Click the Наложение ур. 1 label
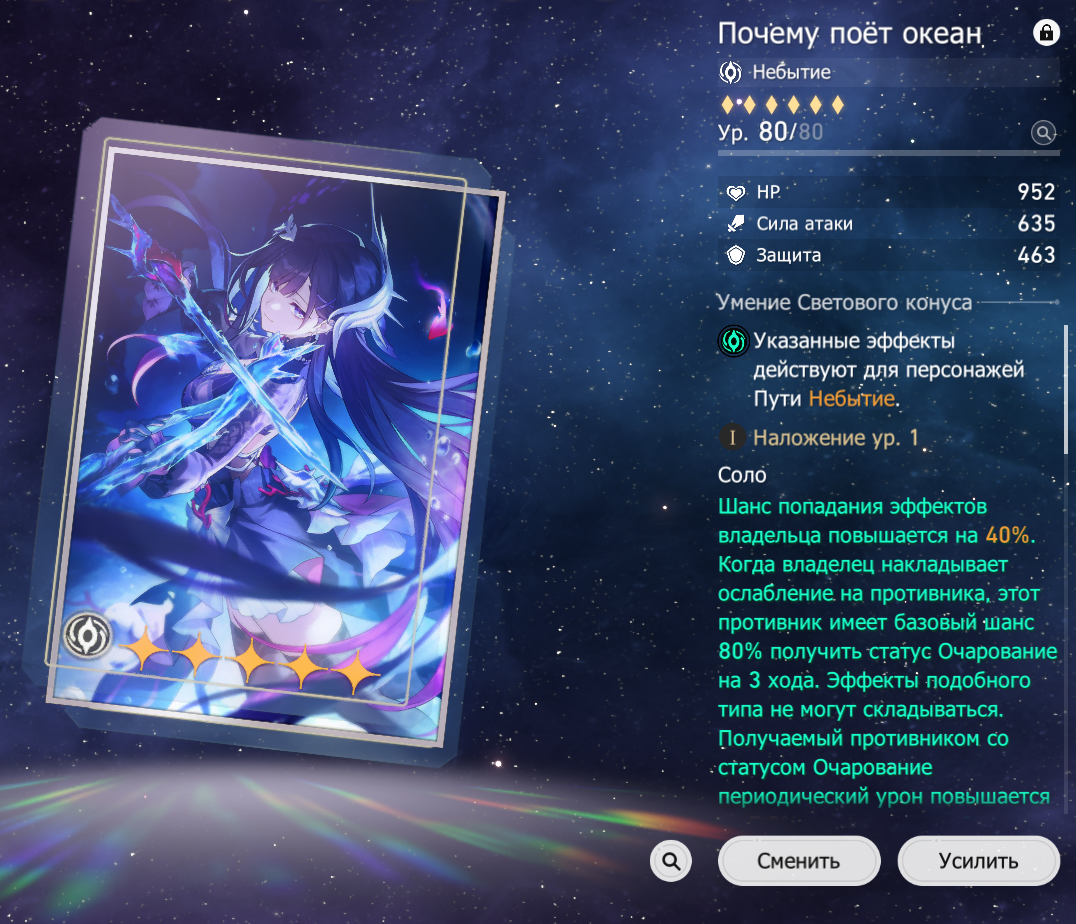Screen dimensions: 1076x924 (836, 438)
